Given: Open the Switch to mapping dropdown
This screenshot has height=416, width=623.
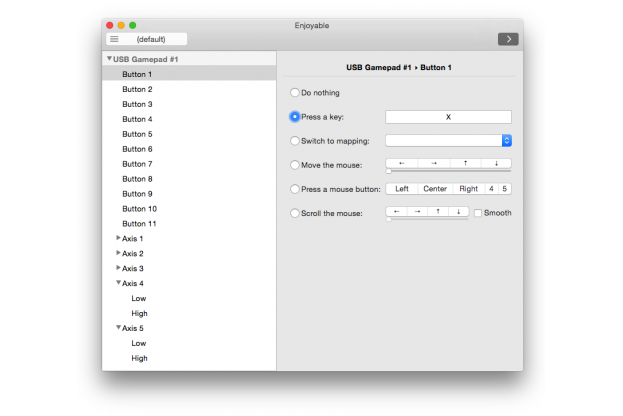Looking at the screenshot, I should tap(448, 141).
